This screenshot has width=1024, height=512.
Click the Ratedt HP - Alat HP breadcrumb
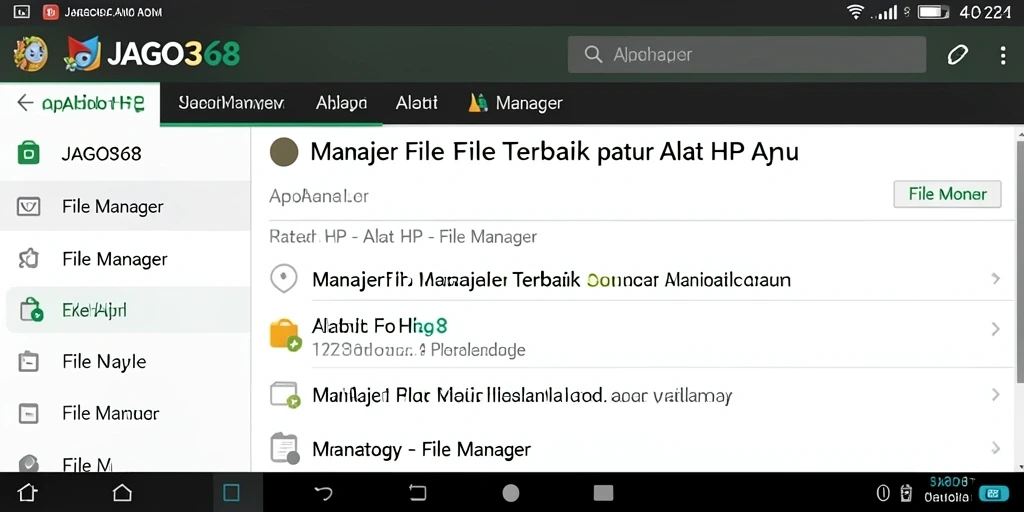point(403,236)
